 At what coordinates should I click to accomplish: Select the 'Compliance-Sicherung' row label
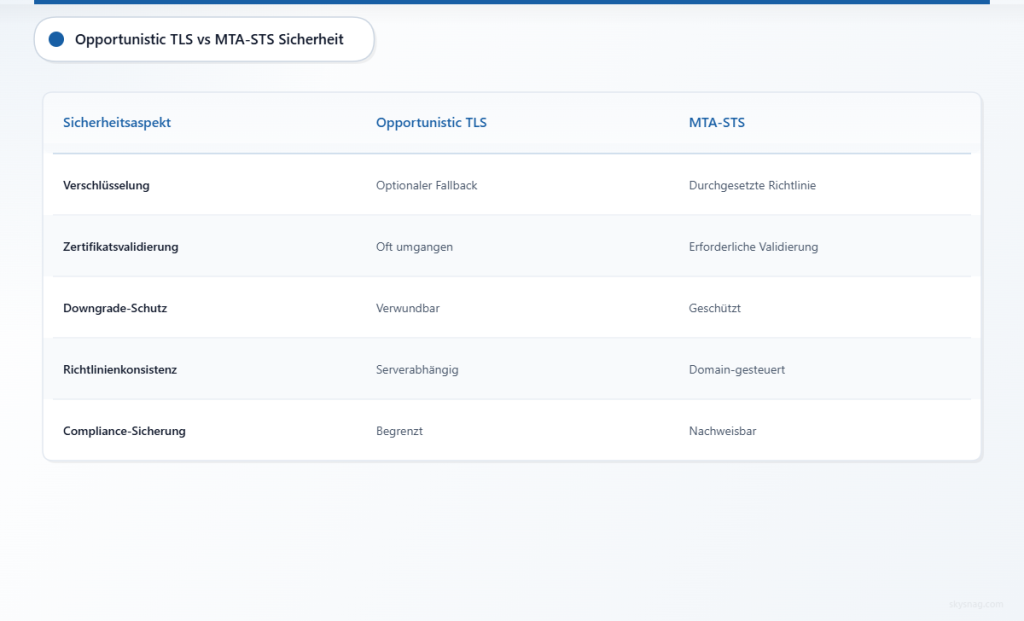point(124,431)
